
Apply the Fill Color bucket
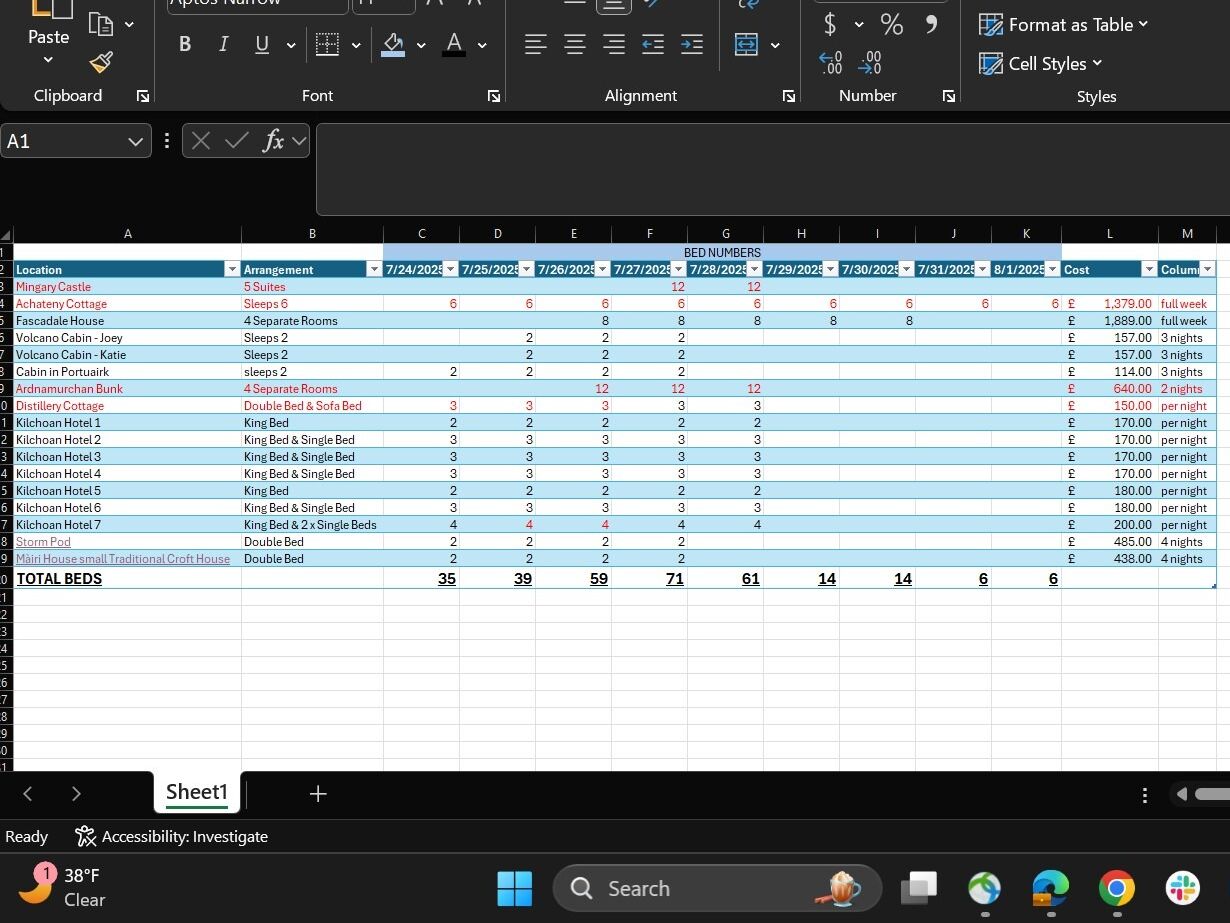click(x=393, y=44)
